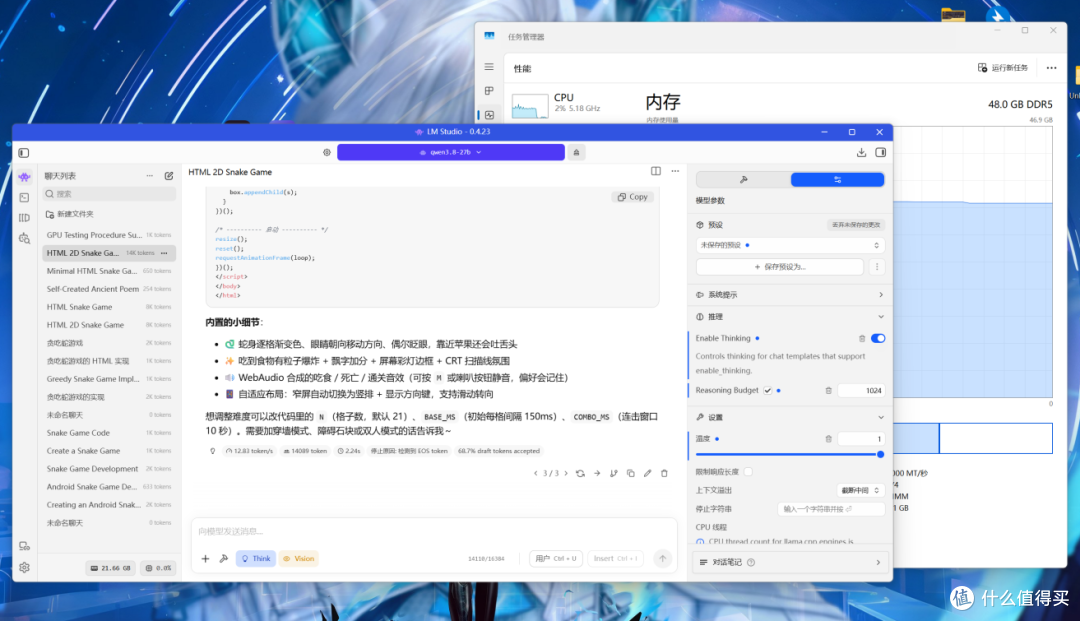Screen dimensions: 1080x621
Task: Open the My Models library icon
Action: pos(24,218)
